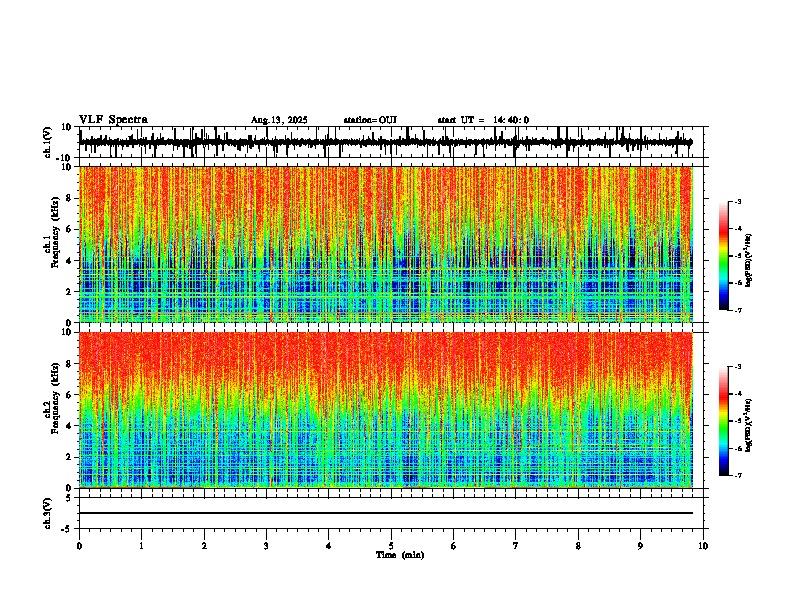Click time-axis tick label "5"

(391, 546)
